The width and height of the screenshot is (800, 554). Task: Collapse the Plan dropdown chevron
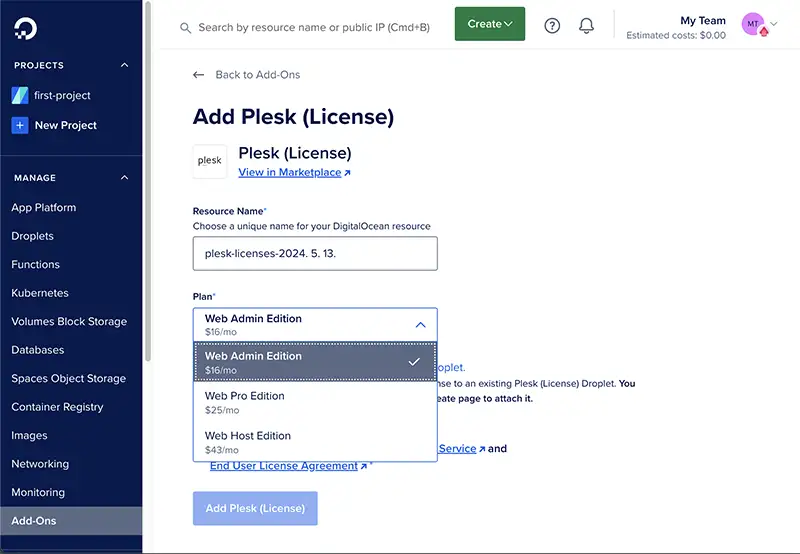click(420, 324)
